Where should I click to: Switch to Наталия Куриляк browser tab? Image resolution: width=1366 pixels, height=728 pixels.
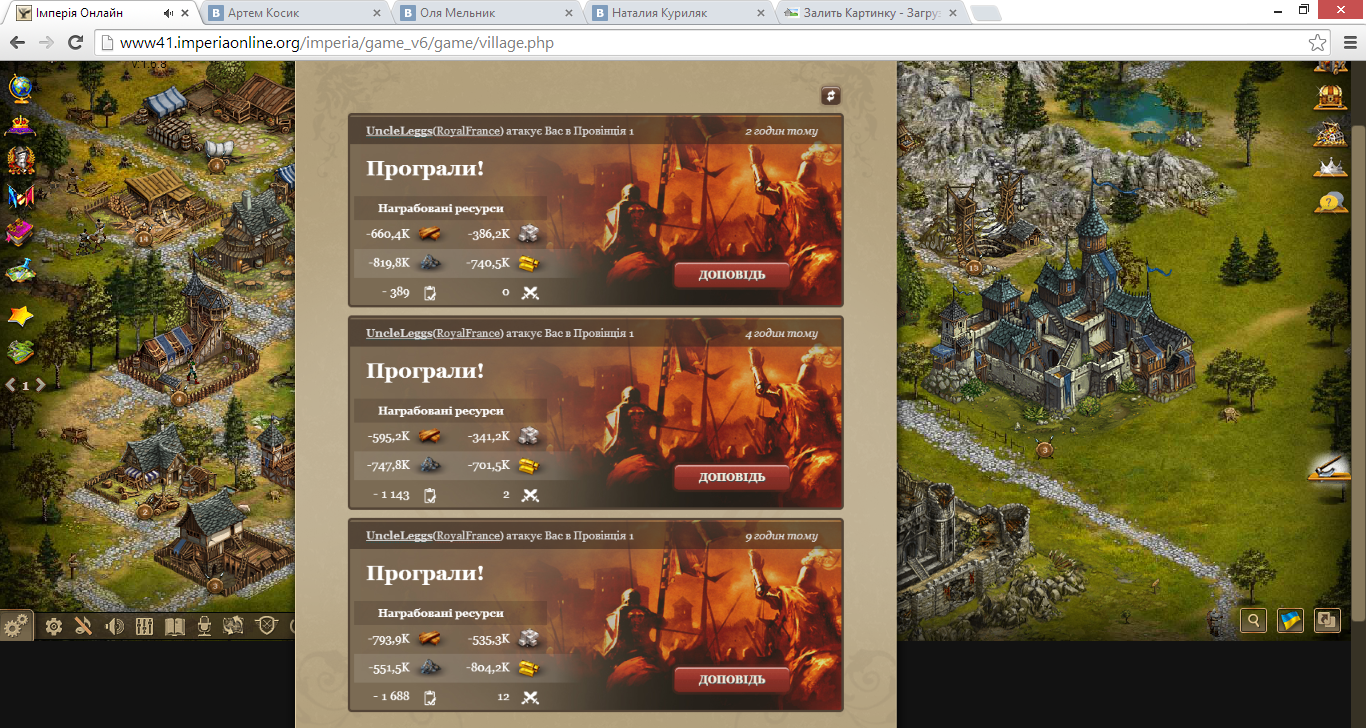point(679,13)
